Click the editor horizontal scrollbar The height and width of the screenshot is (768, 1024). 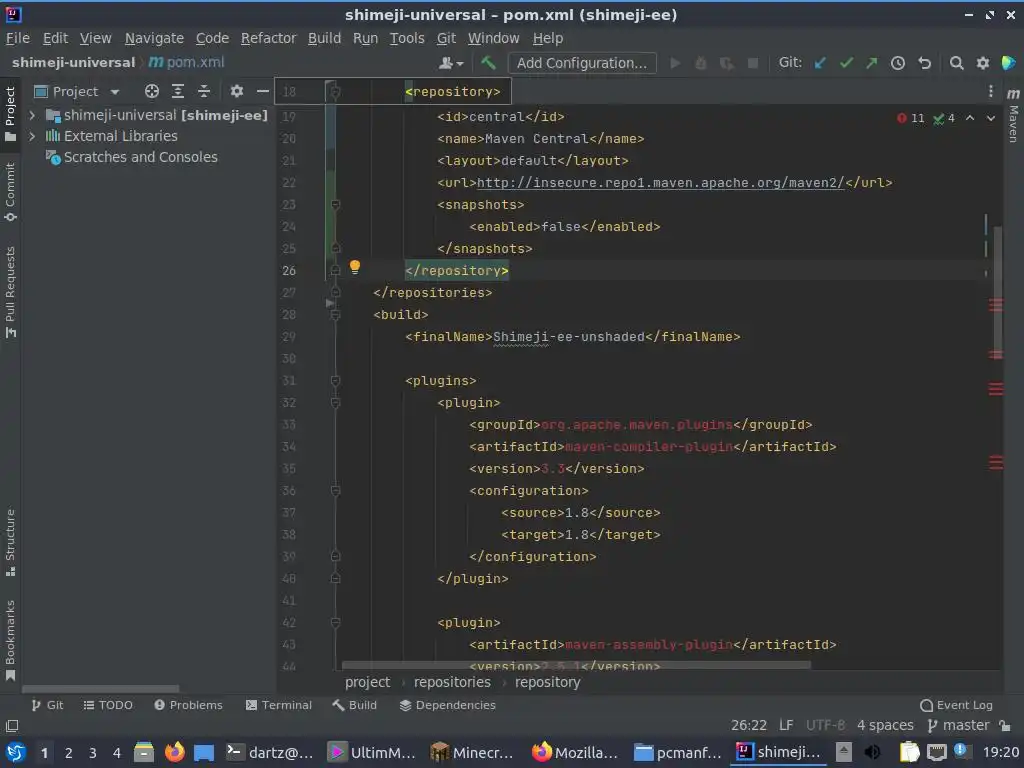576,665
